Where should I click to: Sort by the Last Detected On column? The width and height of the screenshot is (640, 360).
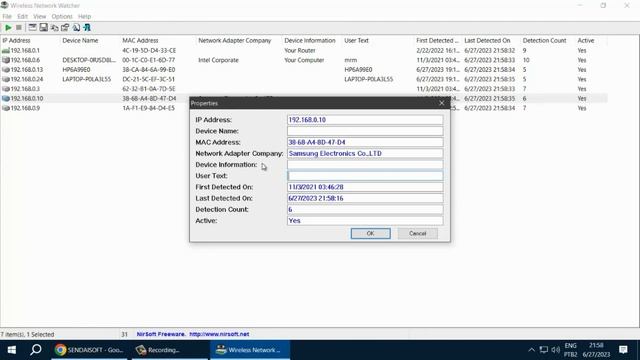[x=491, y=40]
